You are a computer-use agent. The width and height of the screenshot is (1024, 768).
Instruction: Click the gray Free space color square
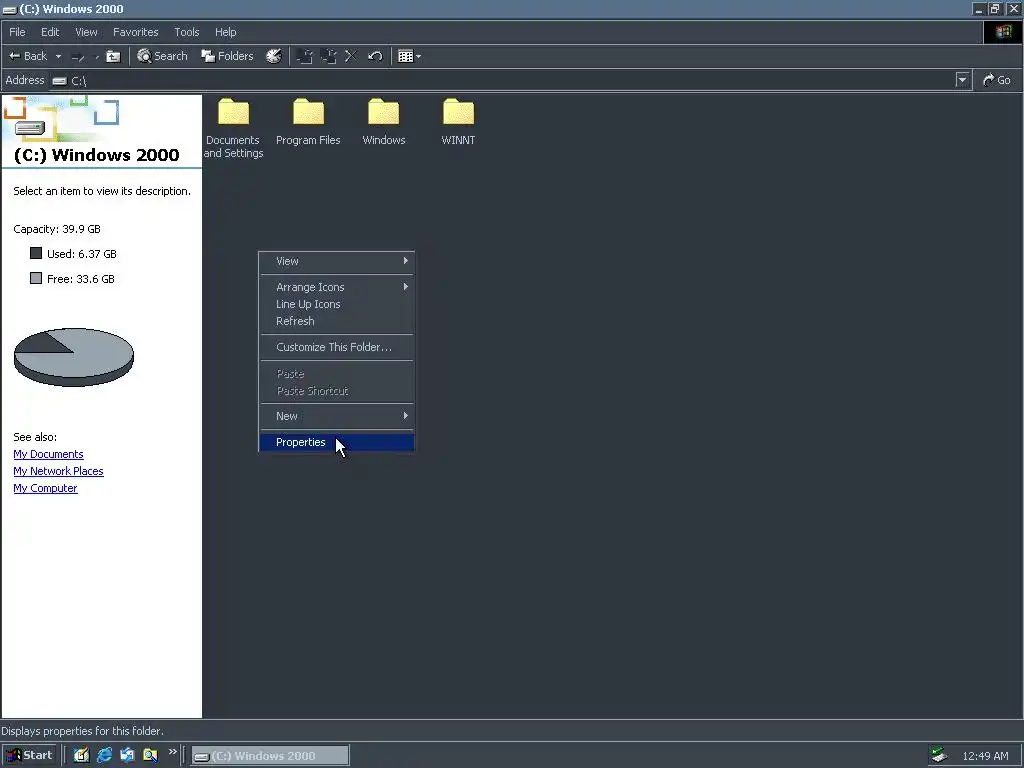click(36, 278)
